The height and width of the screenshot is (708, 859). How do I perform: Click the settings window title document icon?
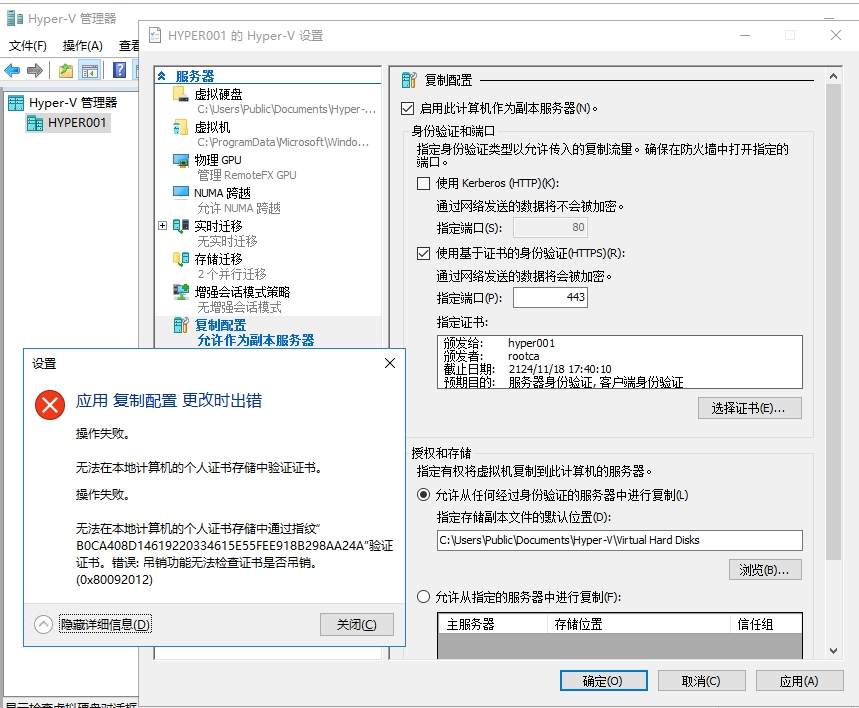155,35
